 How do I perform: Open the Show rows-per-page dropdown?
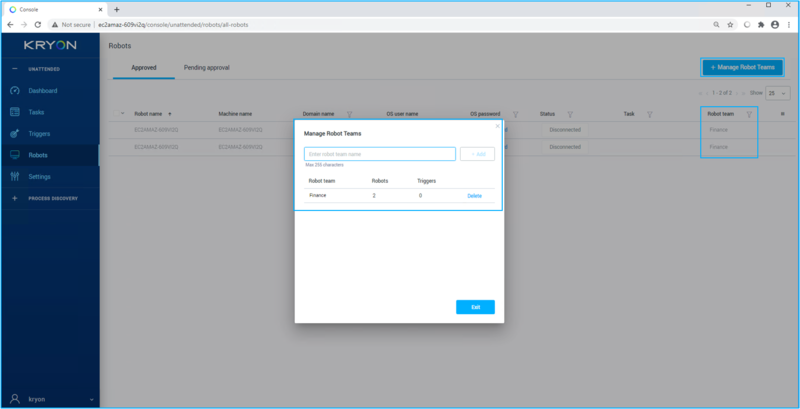777,92
